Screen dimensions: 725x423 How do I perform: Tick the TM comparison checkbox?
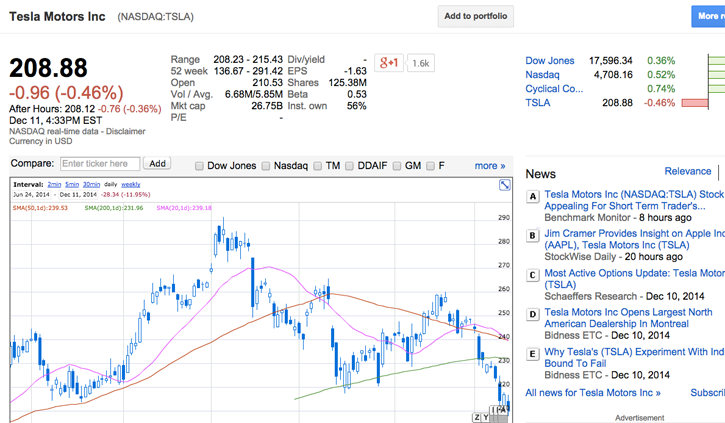pos(318,166)
